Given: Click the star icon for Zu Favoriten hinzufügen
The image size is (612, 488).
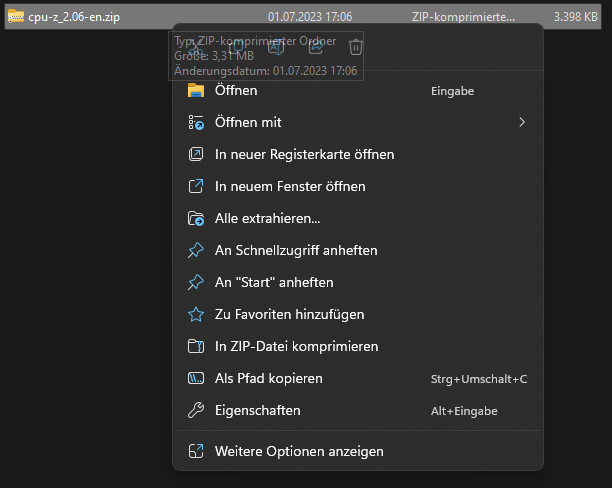Looking at the screenshot, I should (x=196, y=314).
